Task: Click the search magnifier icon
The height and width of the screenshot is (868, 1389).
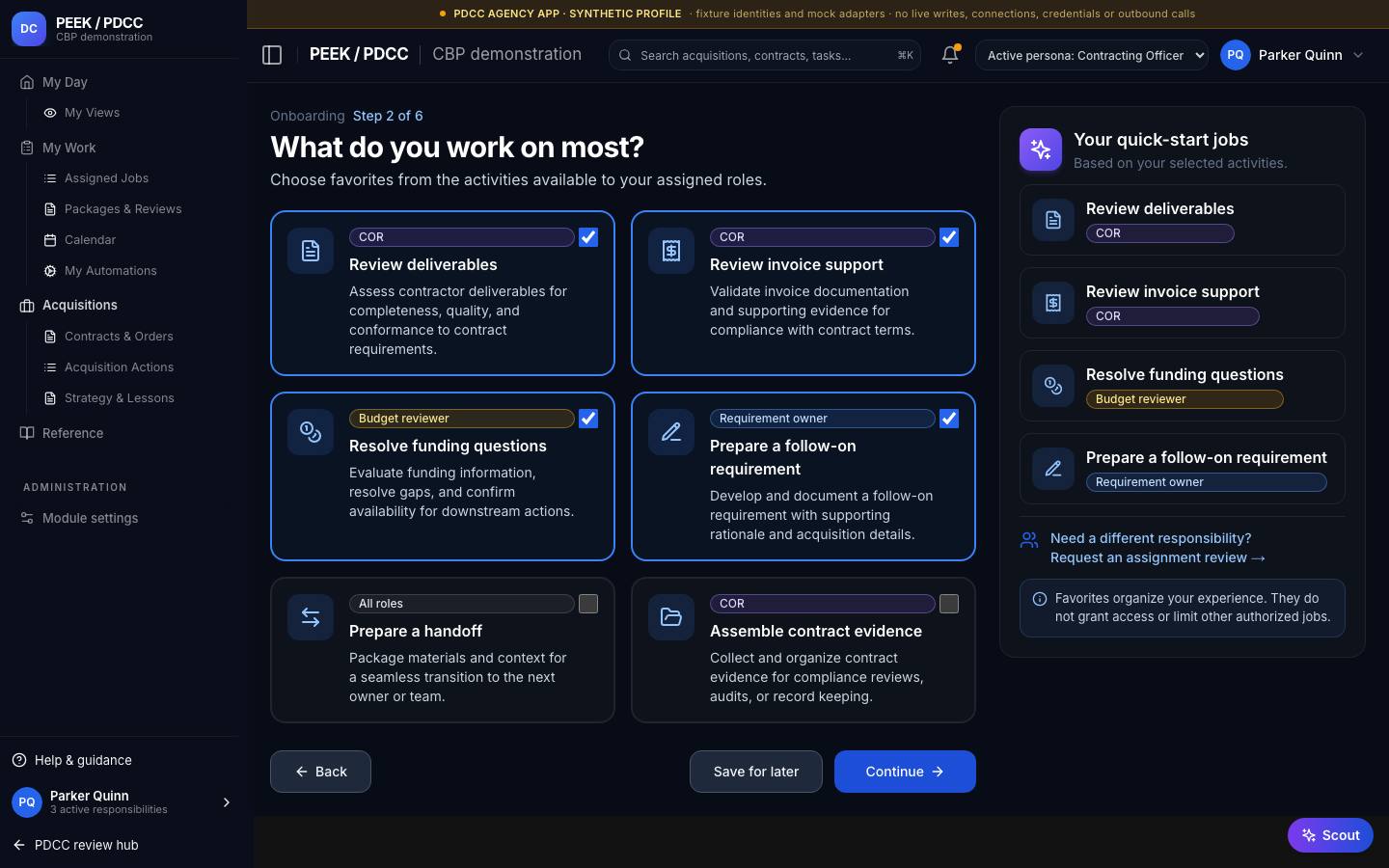Action: tap(625, 56)
